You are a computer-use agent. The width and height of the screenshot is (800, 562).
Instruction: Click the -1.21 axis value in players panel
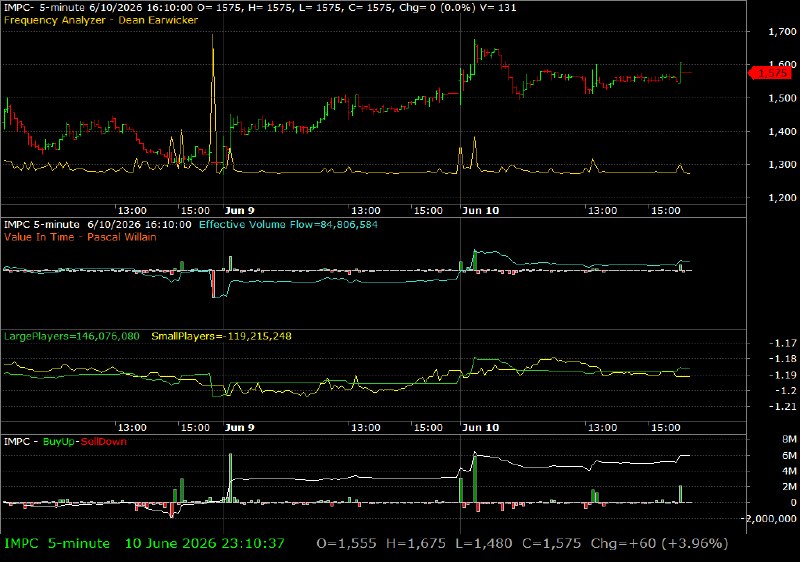pyautogui.click(x=783, y=406)
